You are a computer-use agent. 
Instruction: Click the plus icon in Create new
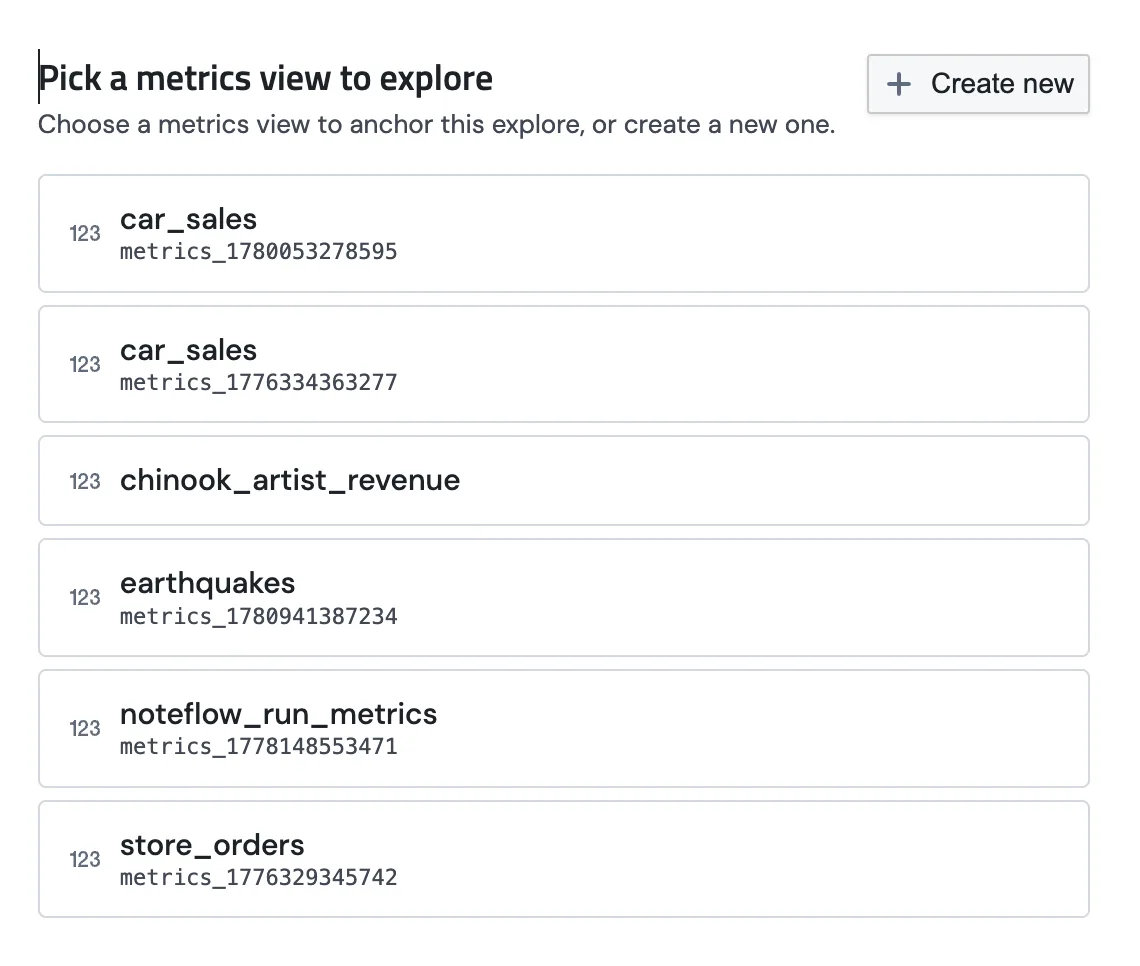point(899,84)
